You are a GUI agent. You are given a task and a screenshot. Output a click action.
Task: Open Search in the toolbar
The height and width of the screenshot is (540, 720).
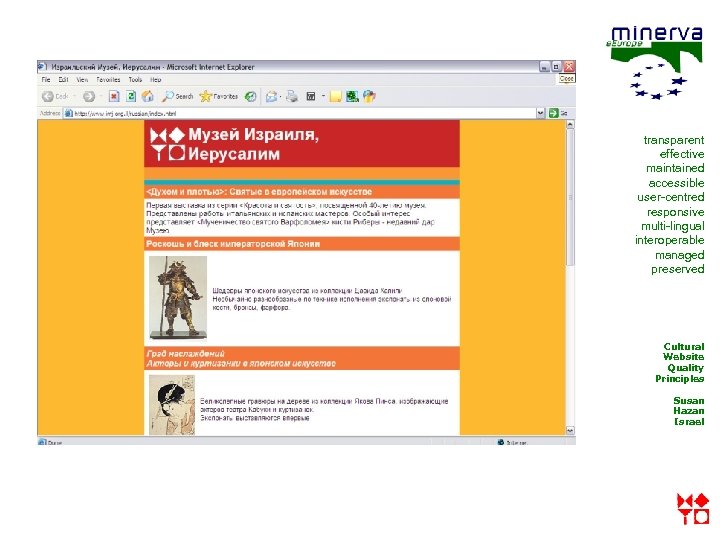coord(178,96)
